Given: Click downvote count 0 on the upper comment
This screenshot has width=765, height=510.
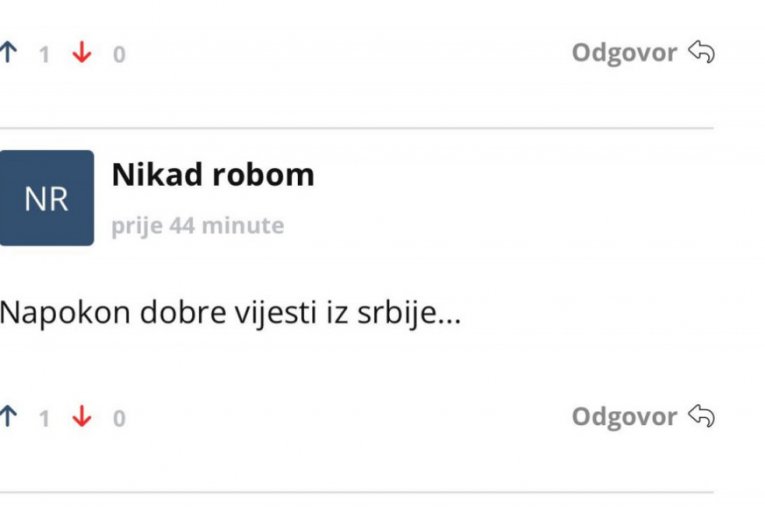Looking at the screenshot, I should coord(119,55).
